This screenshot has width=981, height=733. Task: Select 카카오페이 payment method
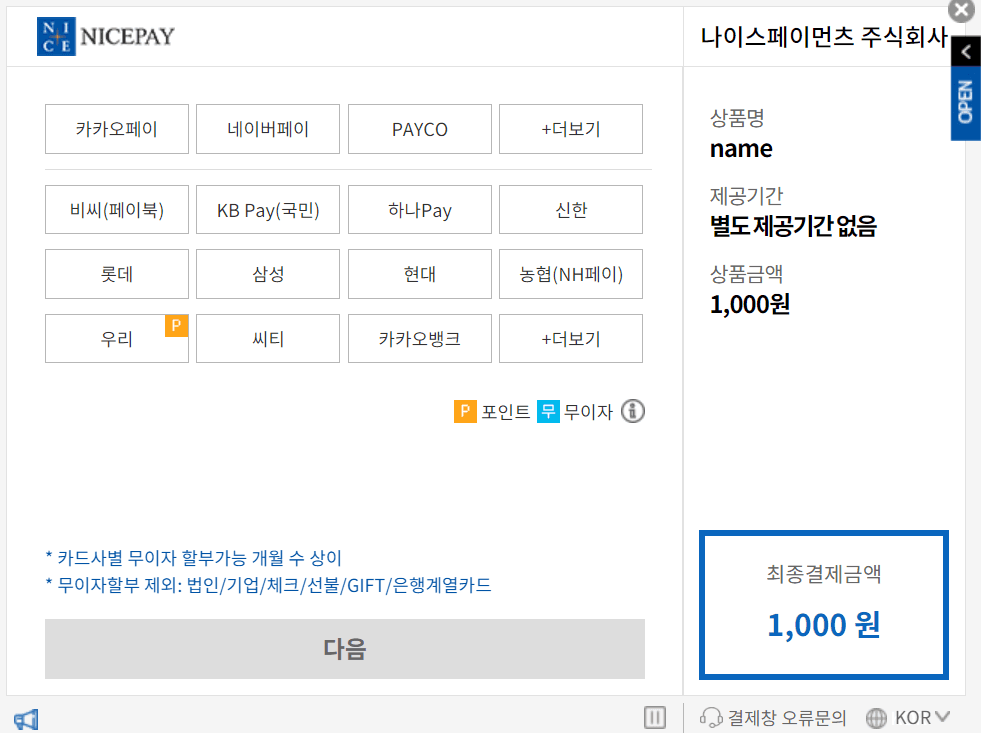(116, 129)
